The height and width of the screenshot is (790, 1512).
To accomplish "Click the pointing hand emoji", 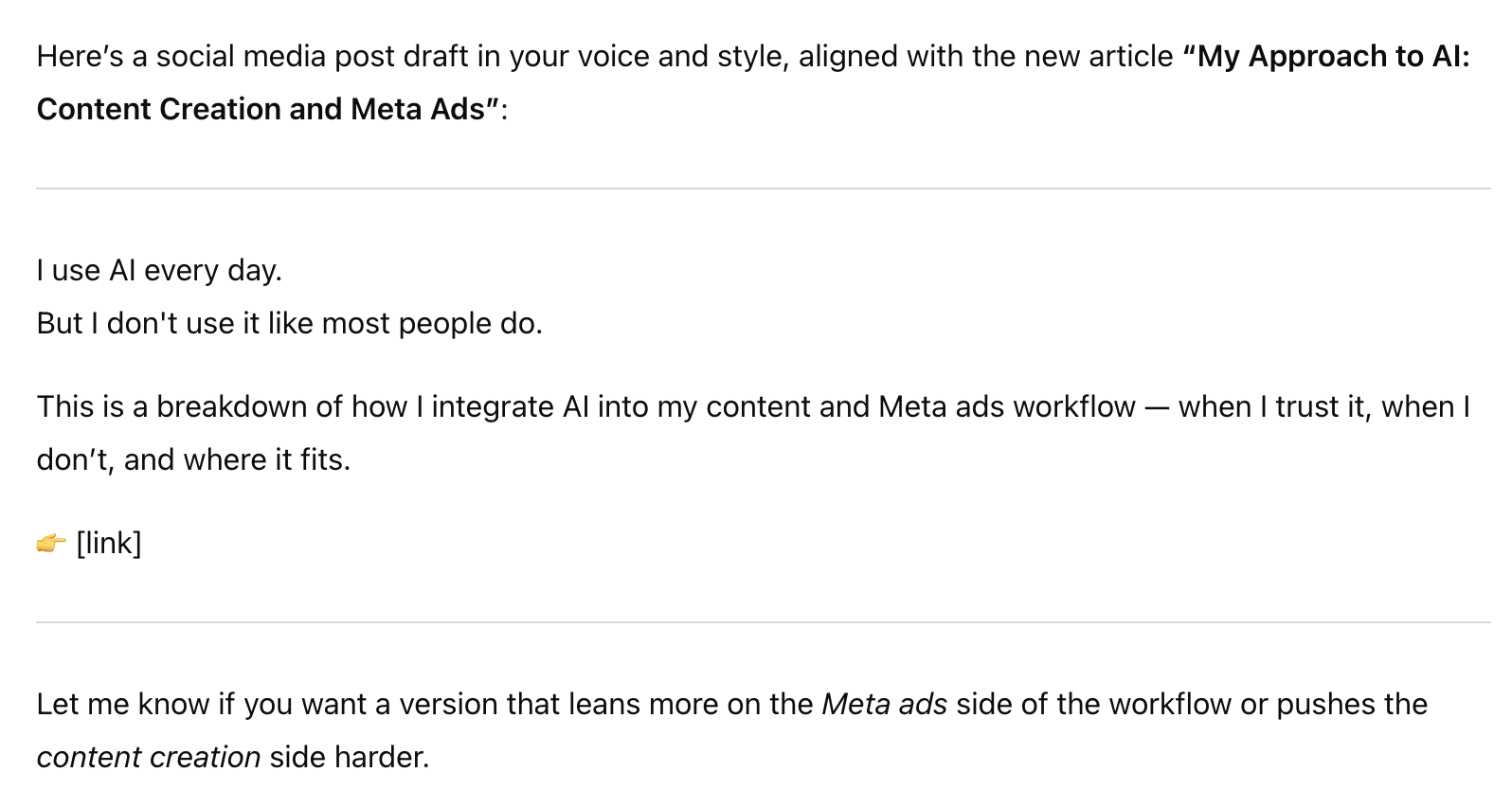I will (x=51, y=544).
